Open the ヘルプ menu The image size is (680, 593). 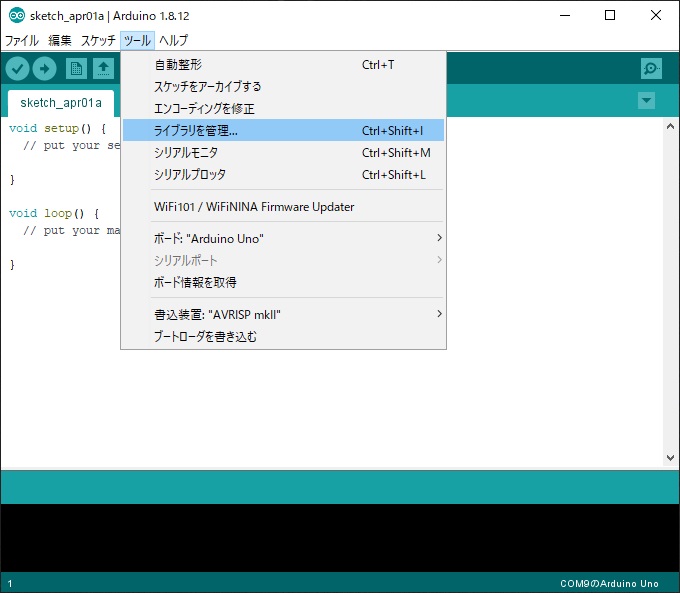(173, 40)
